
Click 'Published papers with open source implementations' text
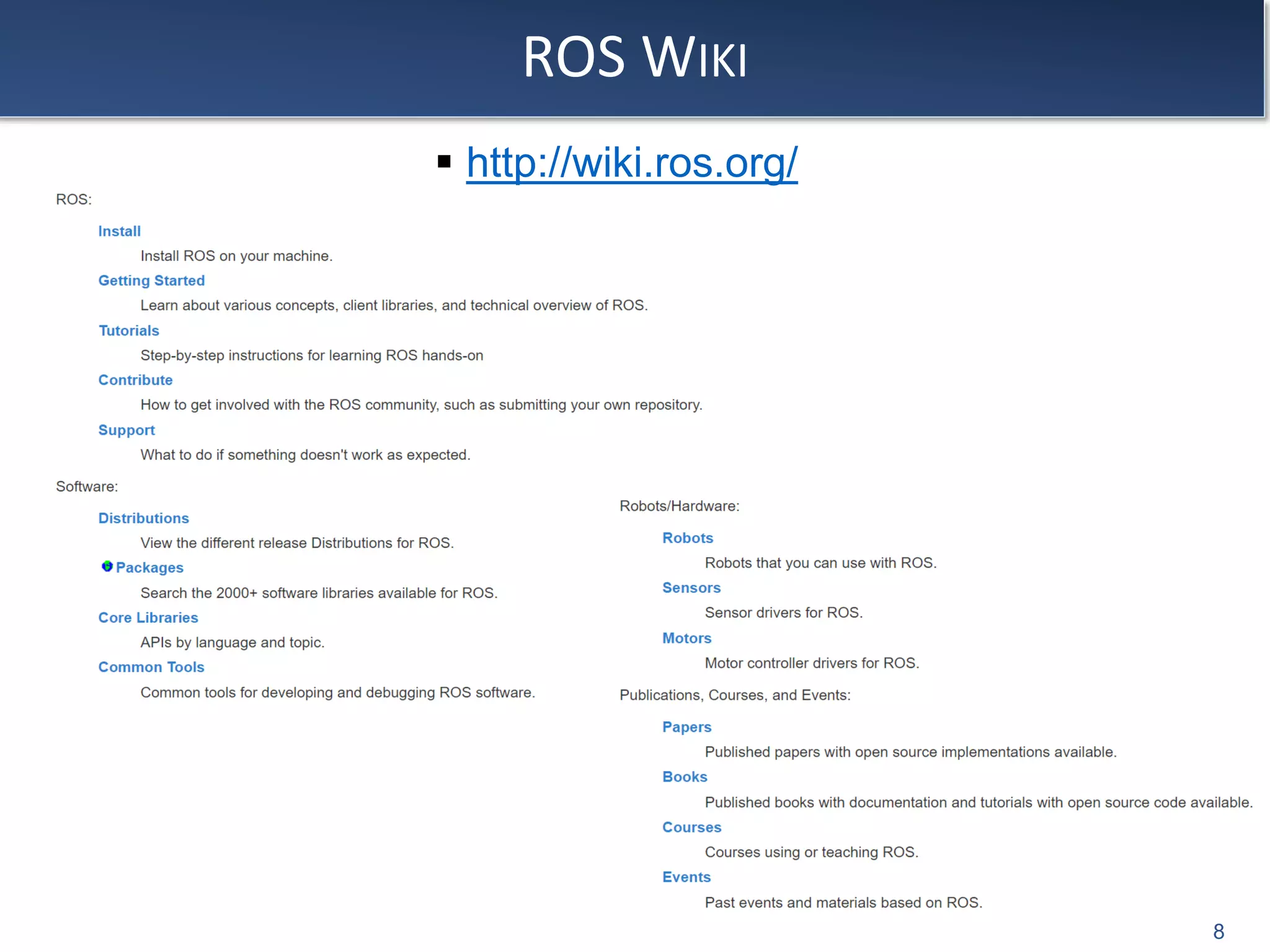pos(910,752)
